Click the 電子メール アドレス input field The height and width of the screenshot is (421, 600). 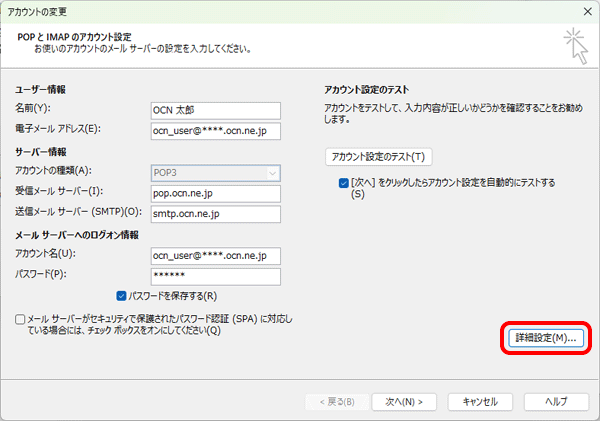(x=215, y=131)
